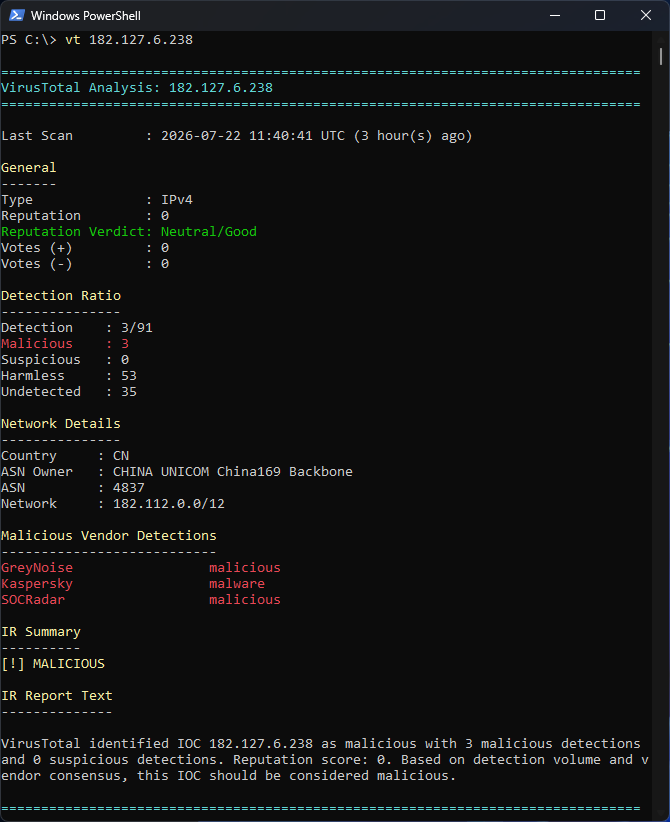
Task: Click the command text 'vt 182.127.6.238'
Action: (x=129, y=40)
